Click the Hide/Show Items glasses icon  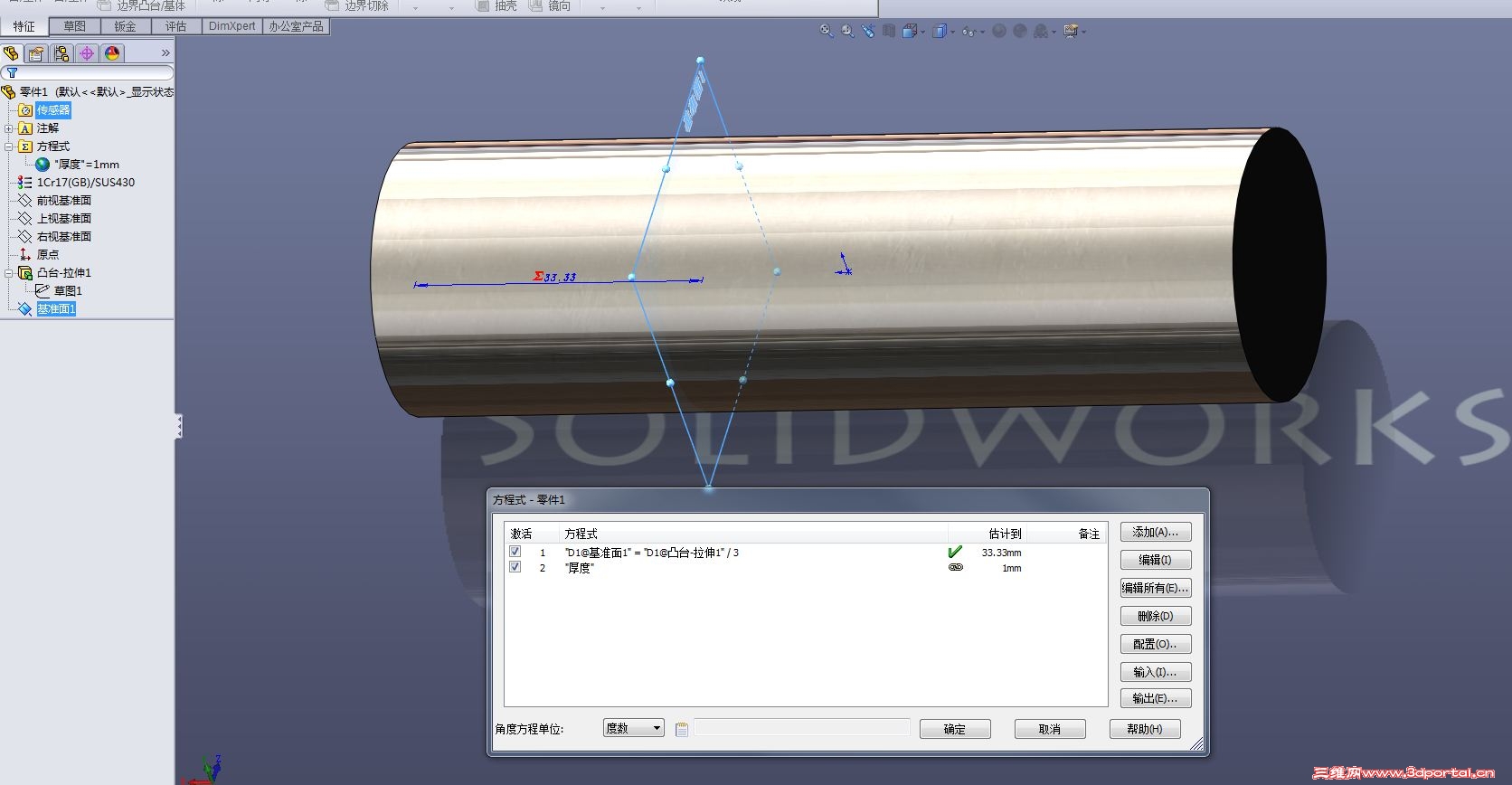(969, 32)
